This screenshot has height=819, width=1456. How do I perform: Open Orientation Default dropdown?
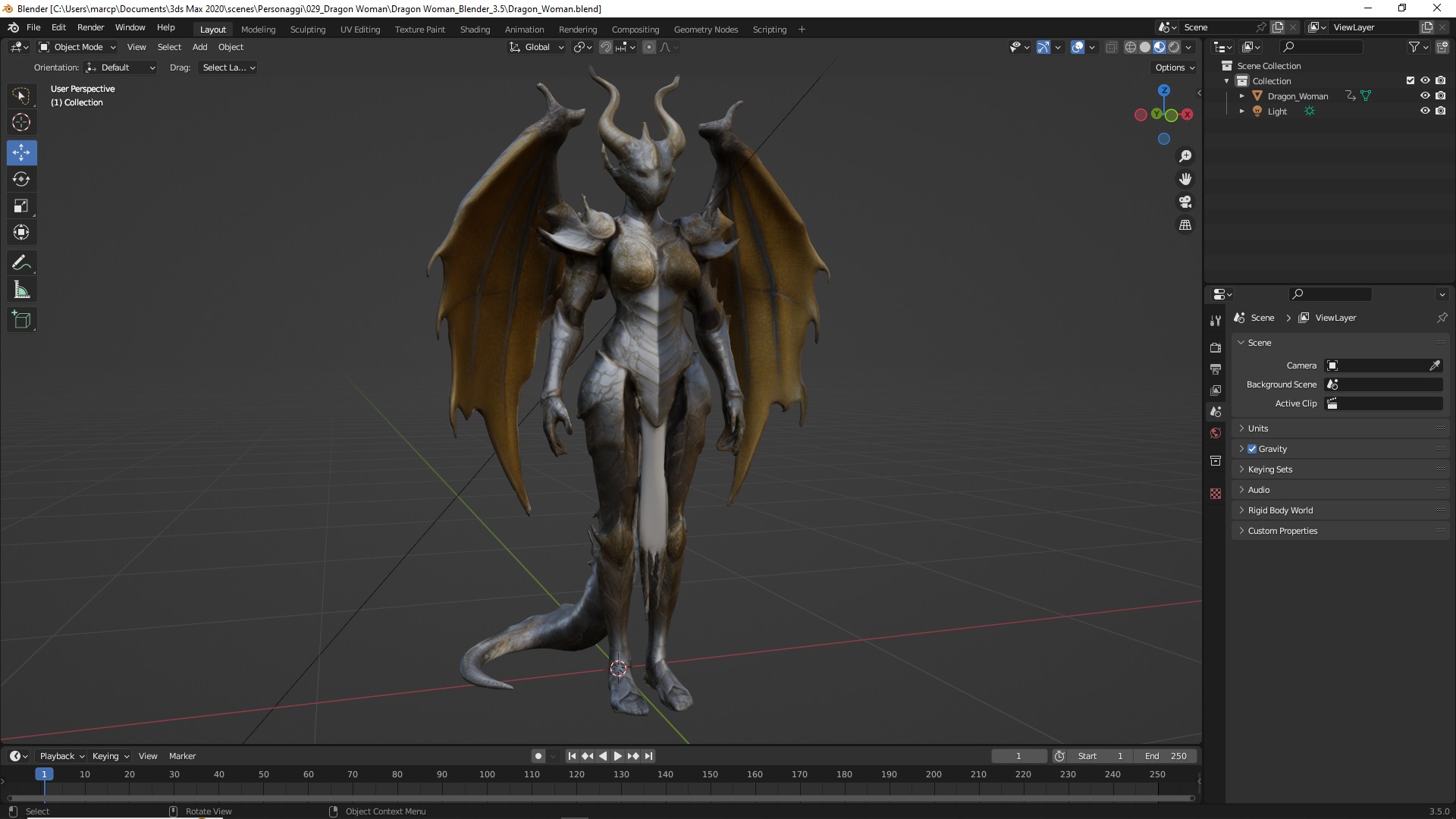121,67
